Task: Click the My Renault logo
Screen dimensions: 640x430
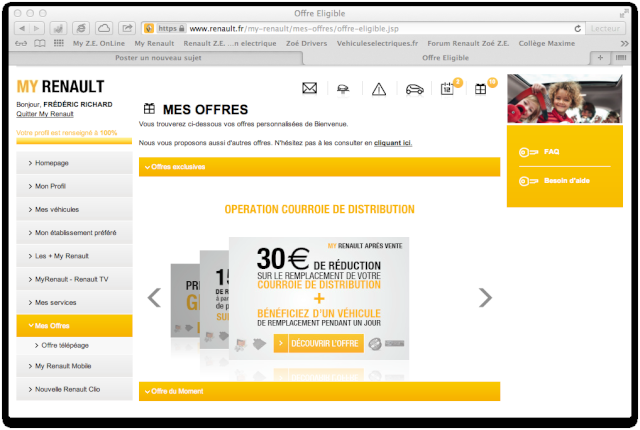Action: pyautogui.click(x=60, y=86)
